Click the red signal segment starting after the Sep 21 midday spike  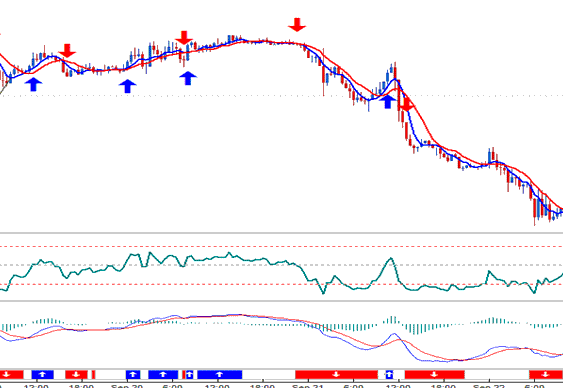click(x=435, y=375)
